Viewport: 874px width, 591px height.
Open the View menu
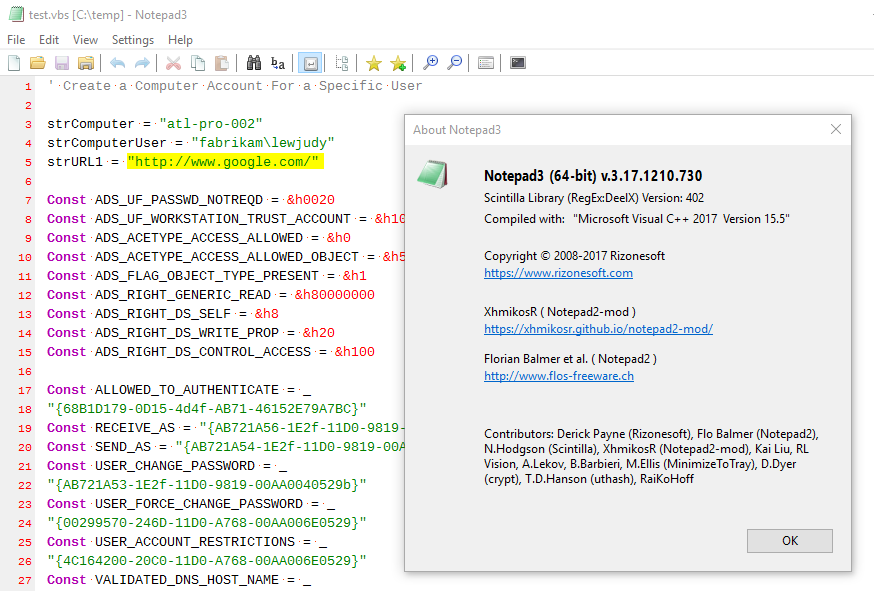tap(85, 39)
